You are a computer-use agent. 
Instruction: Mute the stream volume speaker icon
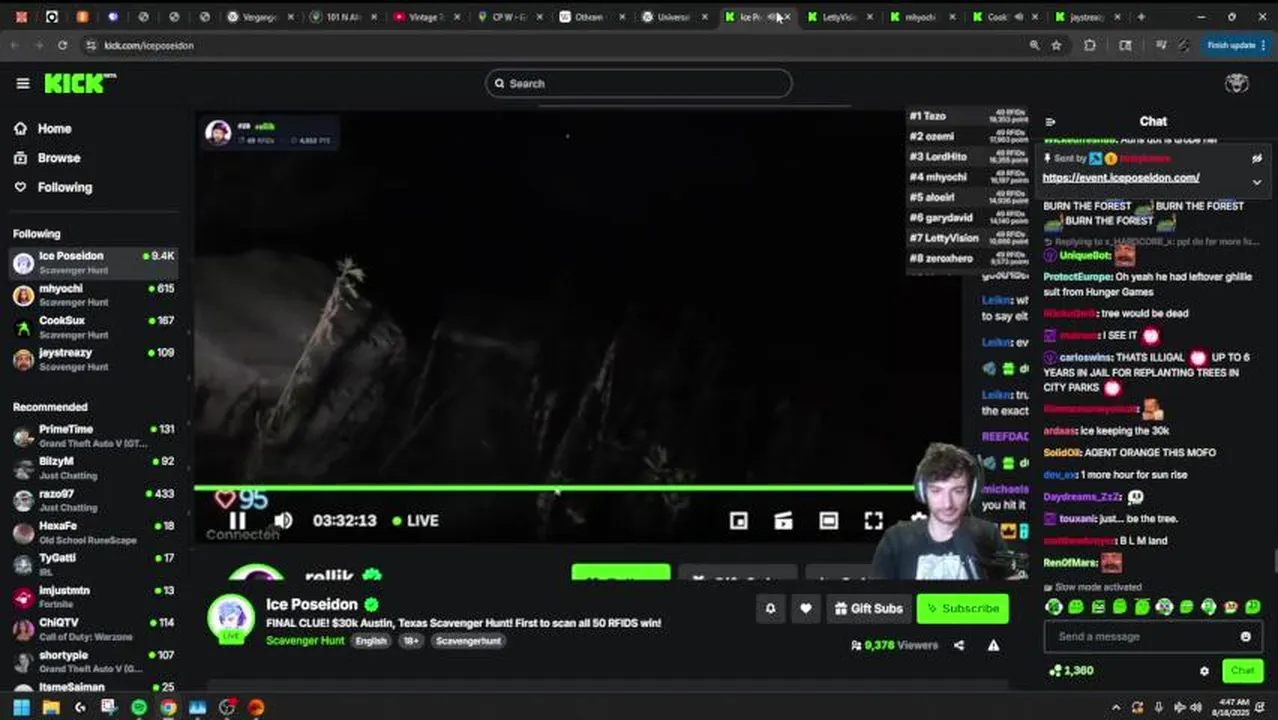(284, 520)
